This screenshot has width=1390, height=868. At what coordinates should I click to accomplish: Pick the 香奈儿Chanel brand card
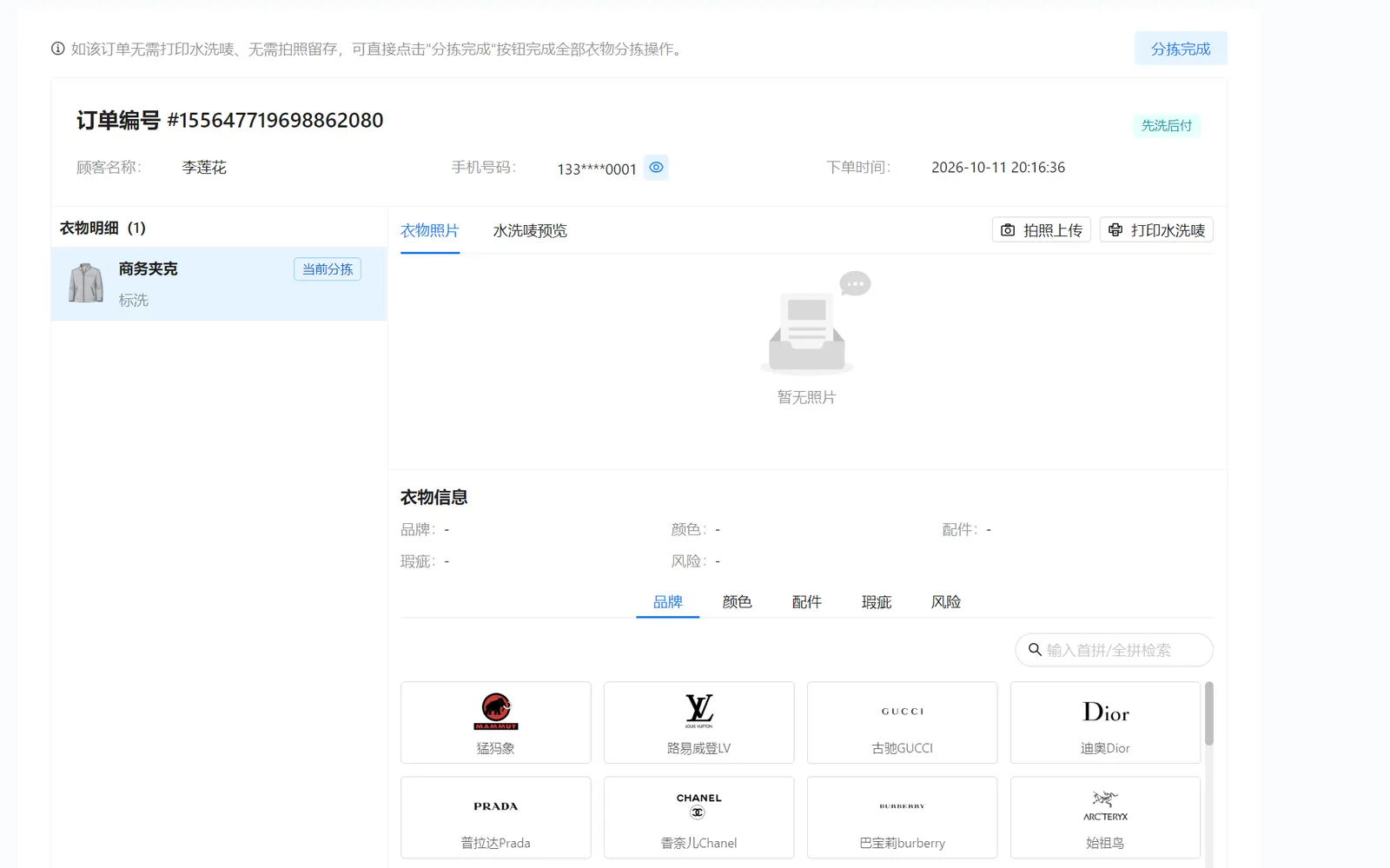click(699, 818)
